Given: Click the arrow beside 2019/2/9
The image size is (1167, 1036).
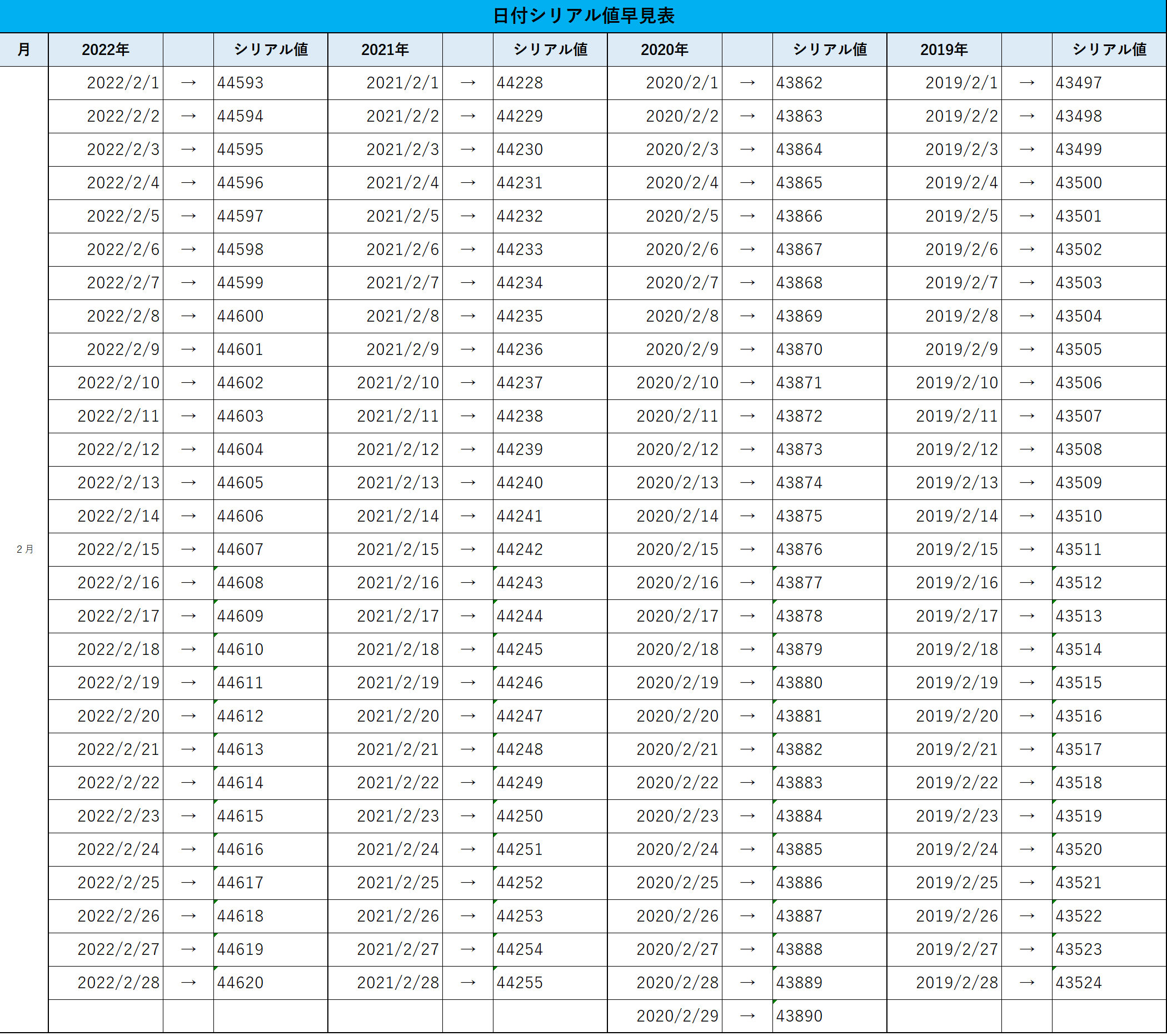Looking at the screenshot, I should [1026, 350].
